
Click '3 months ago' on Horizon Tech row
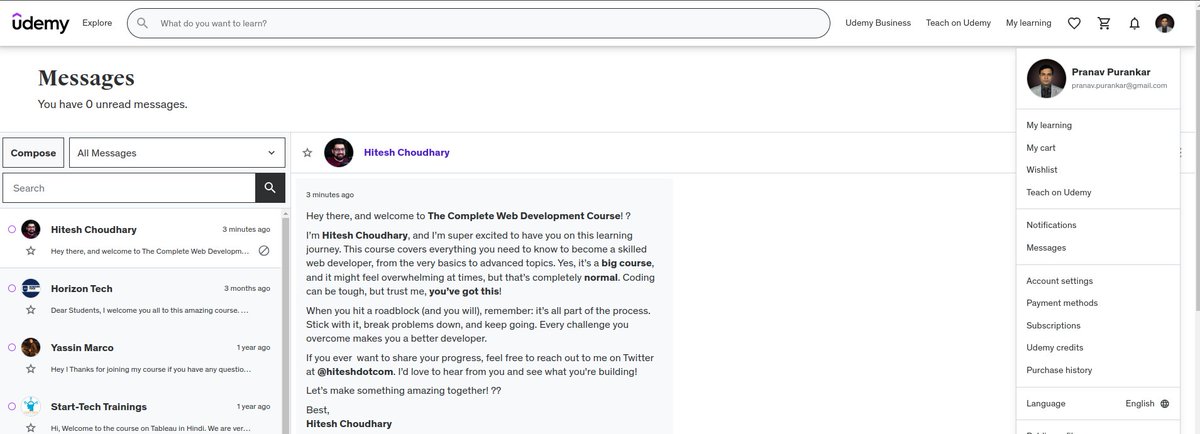pos(247,288)
